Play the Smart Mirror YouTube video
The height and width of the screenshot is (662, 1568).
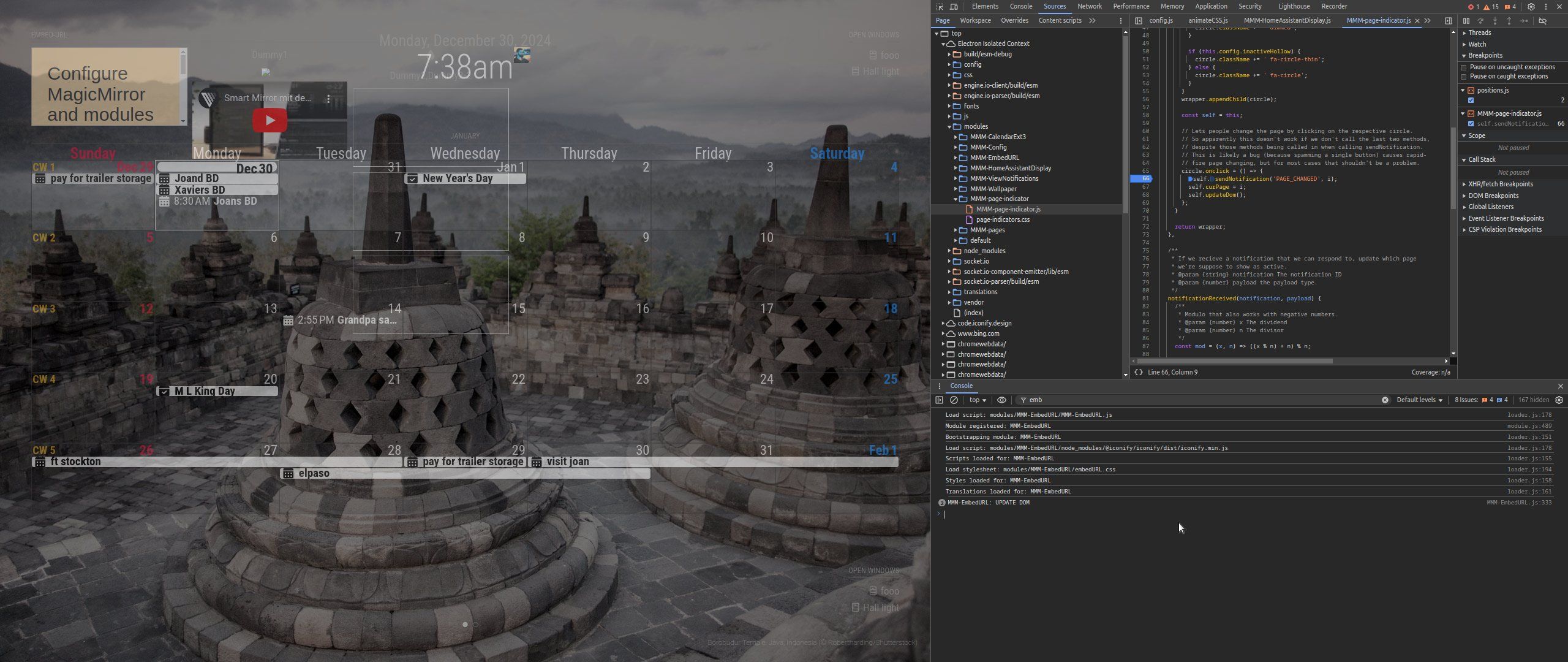tap(269, 120)
